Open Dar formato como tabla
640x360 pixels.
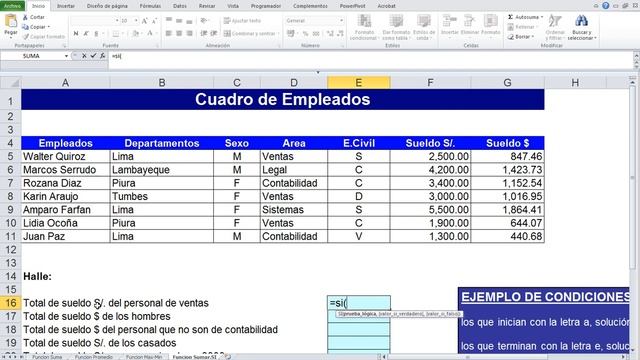[396, 27]
